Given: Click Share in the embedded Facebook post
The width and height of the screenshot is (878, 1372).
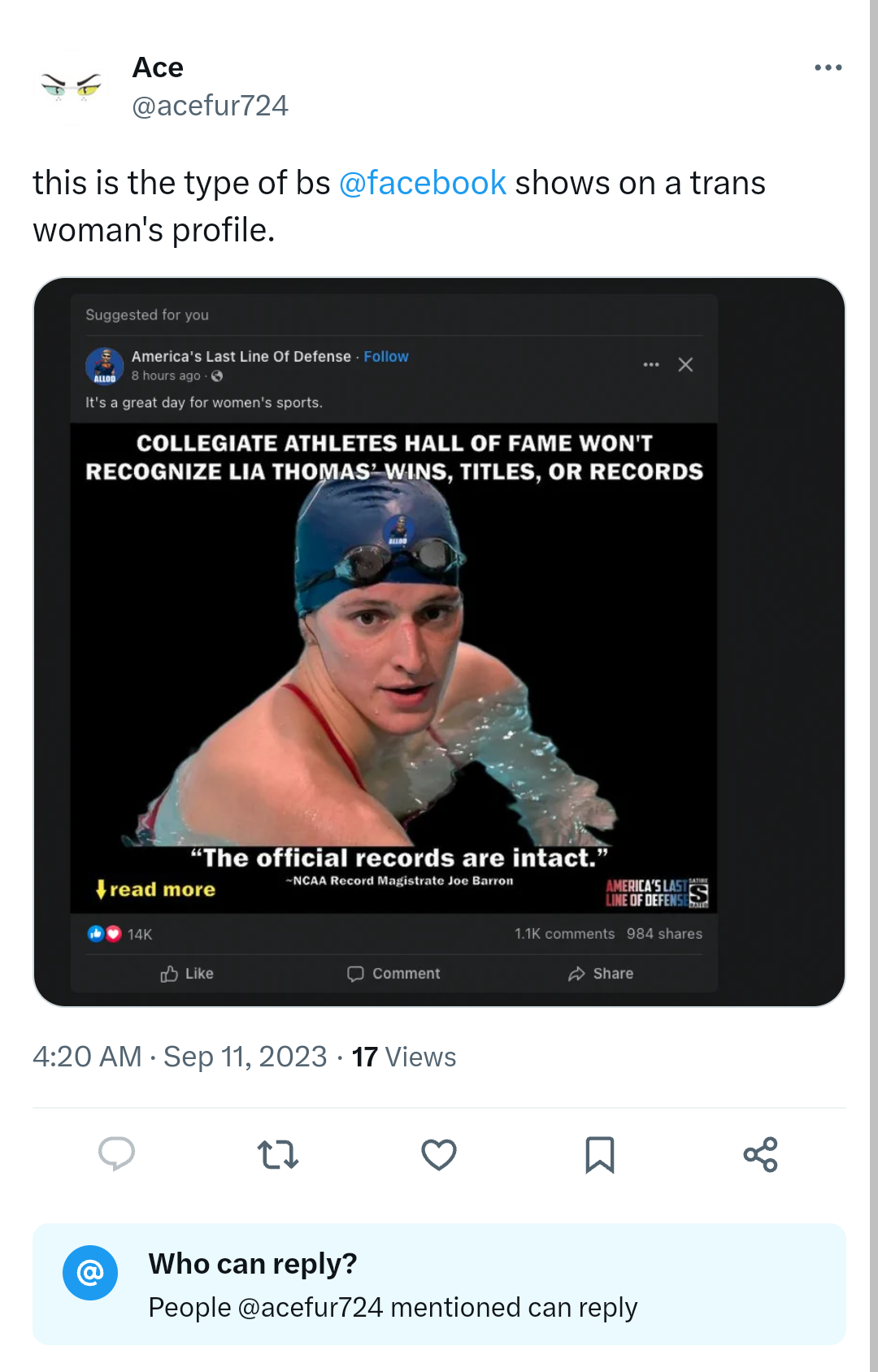Looking at the screenshot, I should [601, 974].
